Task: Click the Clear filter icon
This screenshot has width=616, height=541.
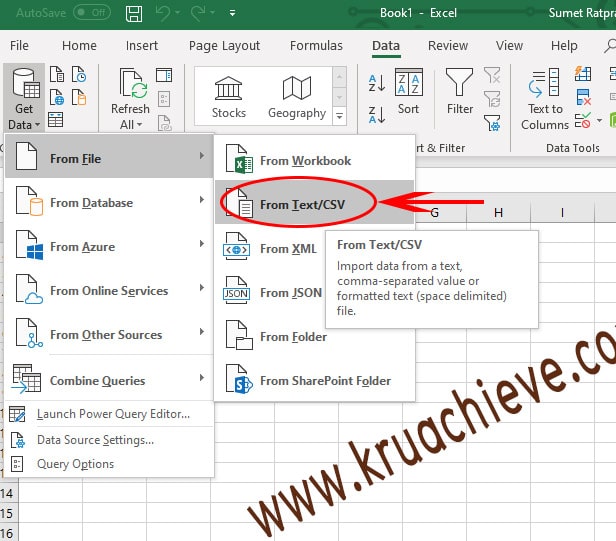Action: (x=492, y=75)
